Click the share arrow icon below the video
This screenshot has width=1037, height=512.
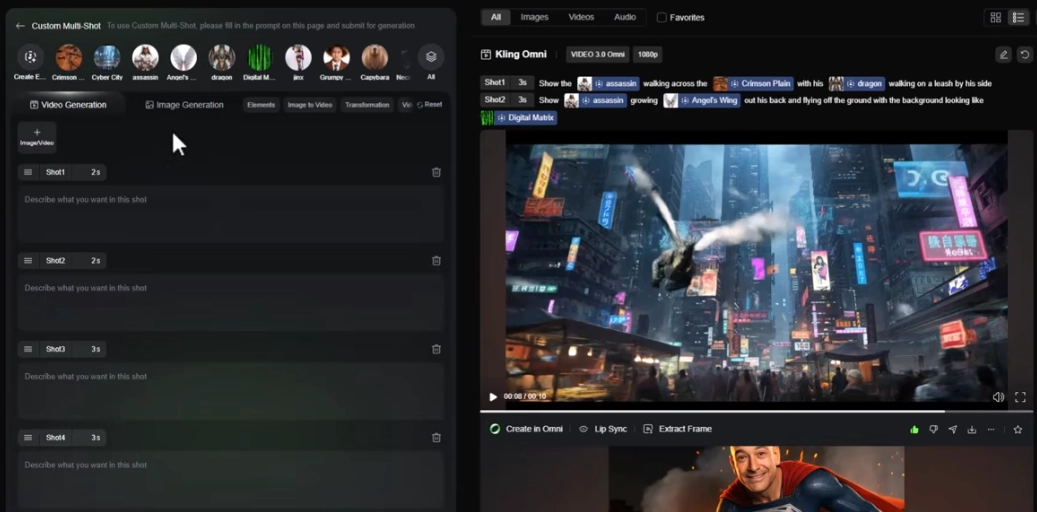point(952,429)
